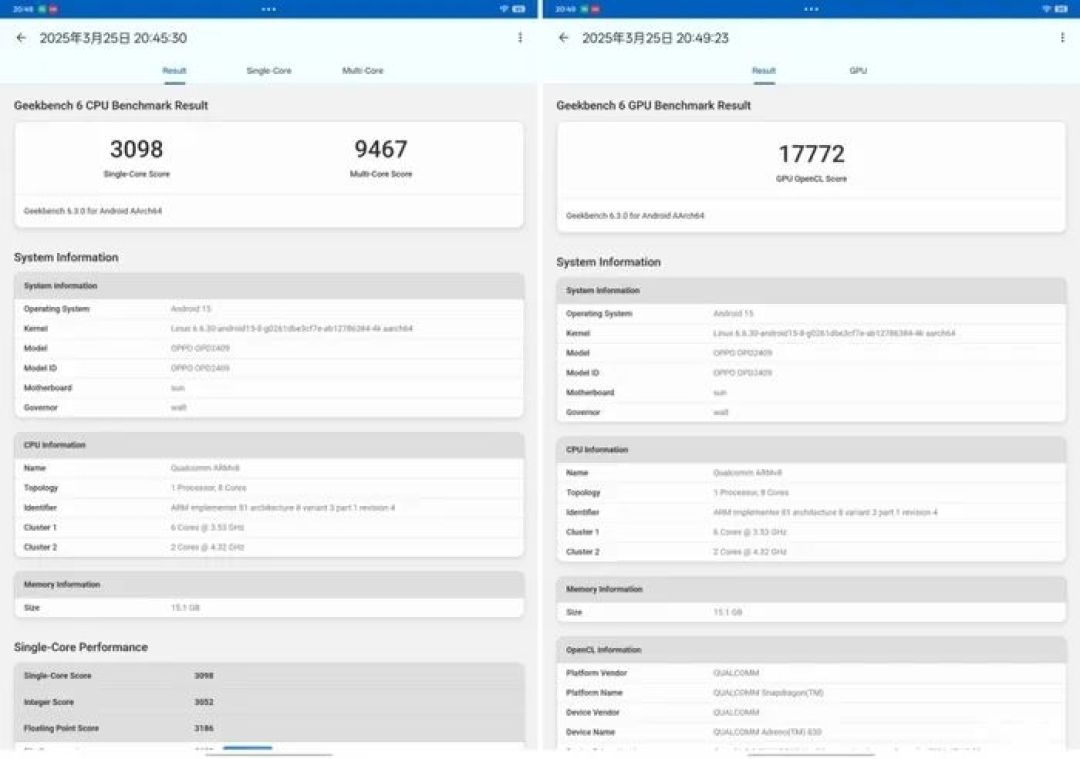The width and height of the screenshot is (1080, 759).
Task: Tap Model row OPPO OPD2409 on CPU screen
Action: click(x=269, y=349)
